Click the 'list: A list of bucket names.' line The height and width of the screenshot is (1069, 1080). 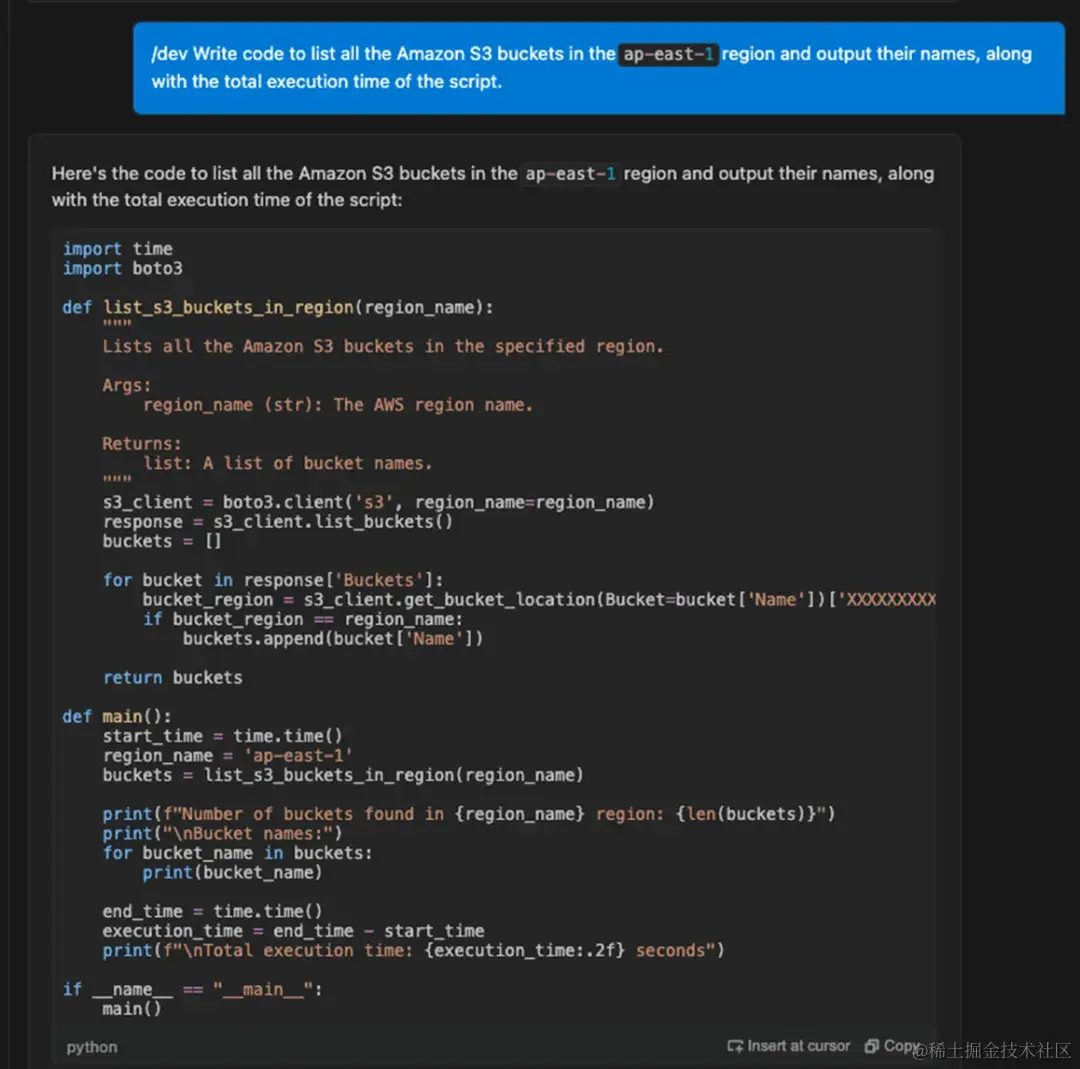click(287, 464)
